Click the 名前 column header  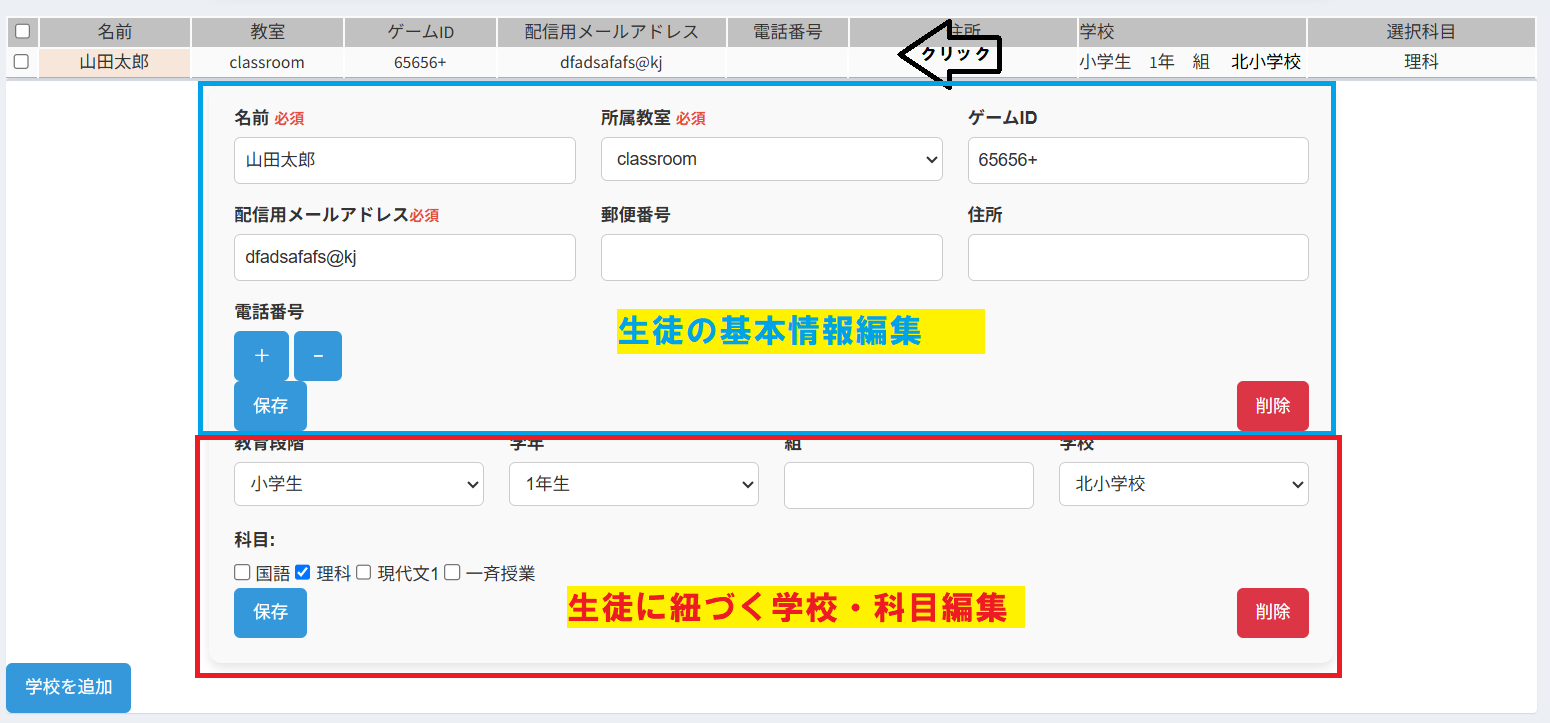coord(114,32)
